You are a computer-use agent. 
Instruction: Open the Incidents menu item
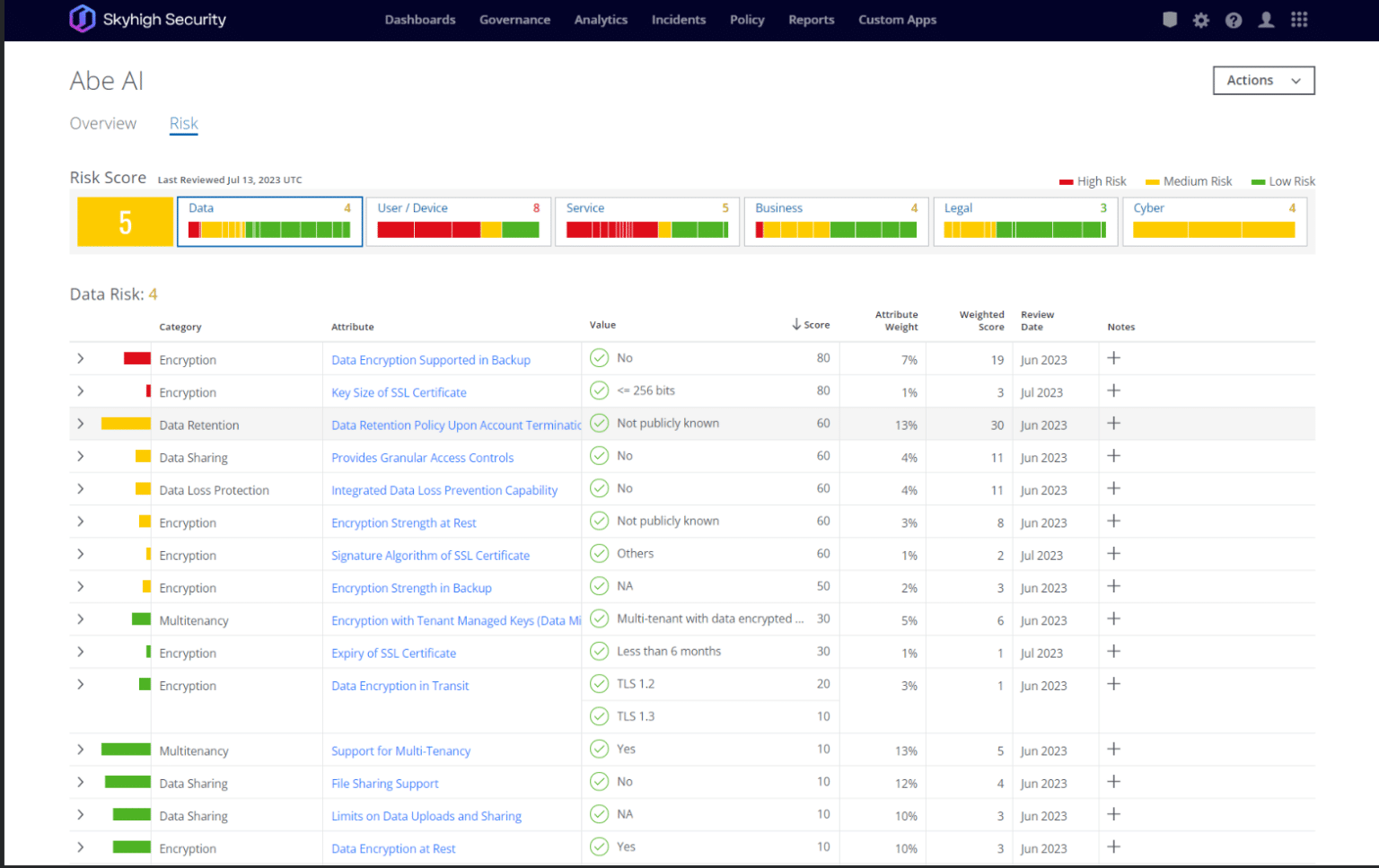[x=679, y=19]
